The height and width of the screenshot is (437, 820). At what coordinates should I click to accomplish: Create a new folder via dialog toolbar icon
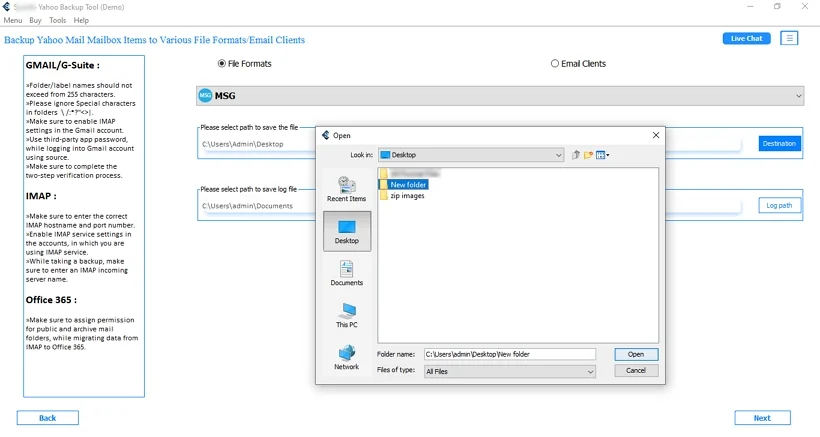[588, 155]
